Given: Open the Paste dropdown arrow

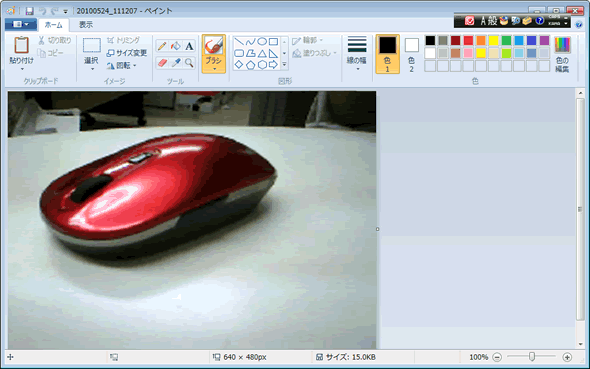Looking at the screenshot, I should click(21, 69).
